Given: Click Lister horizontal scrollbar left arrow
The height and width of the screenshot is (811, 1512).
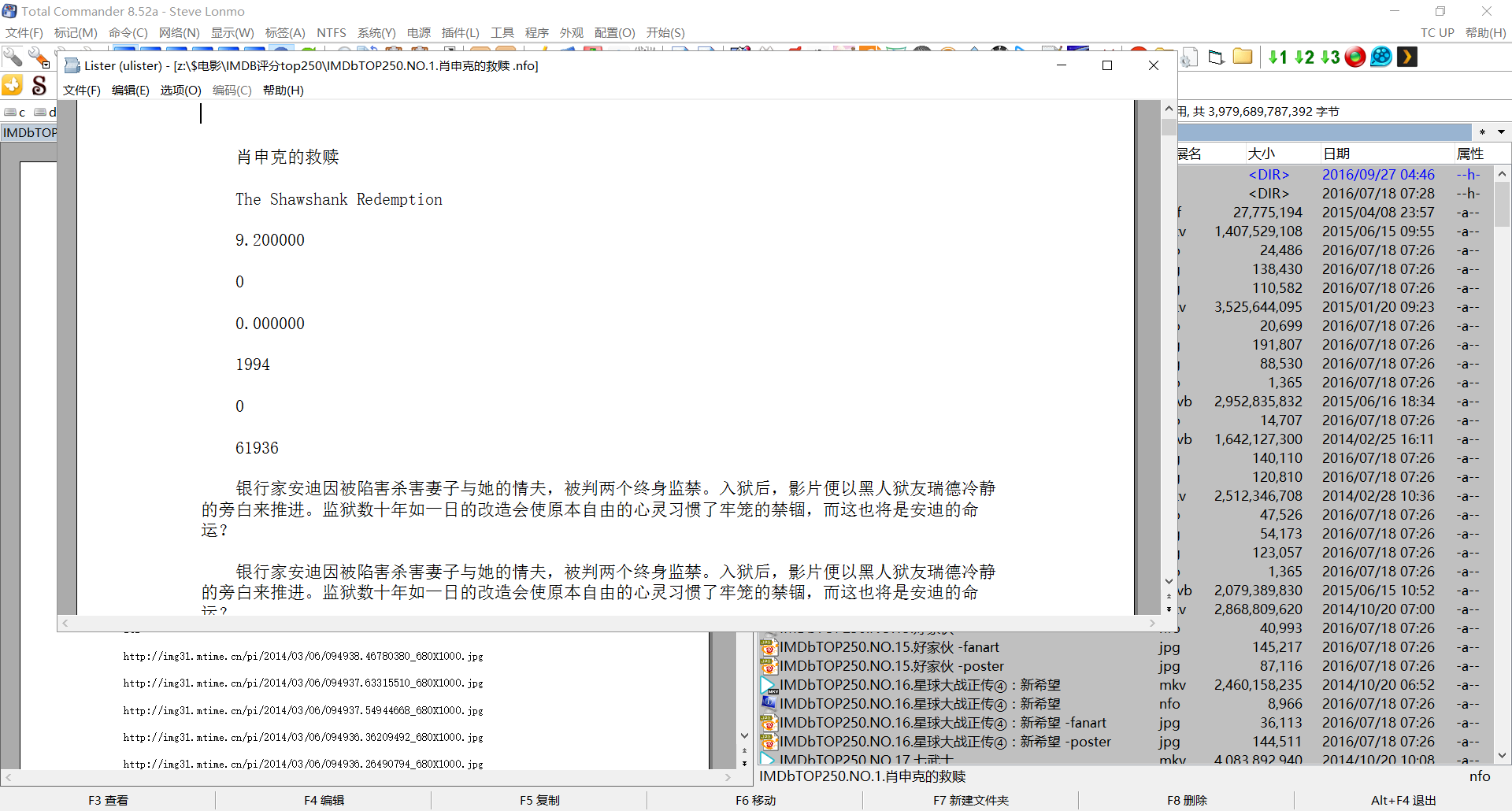Looking at the screenshot, I should click(65, 623).
